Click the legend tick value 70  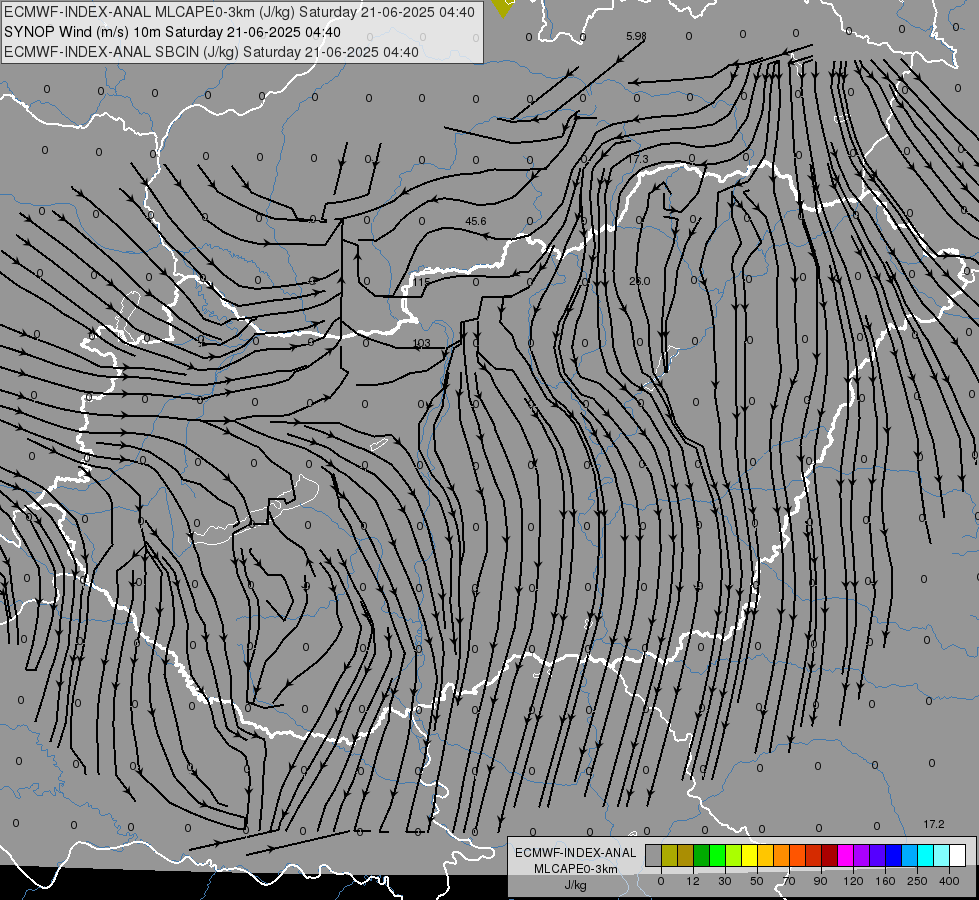point(789,881)
